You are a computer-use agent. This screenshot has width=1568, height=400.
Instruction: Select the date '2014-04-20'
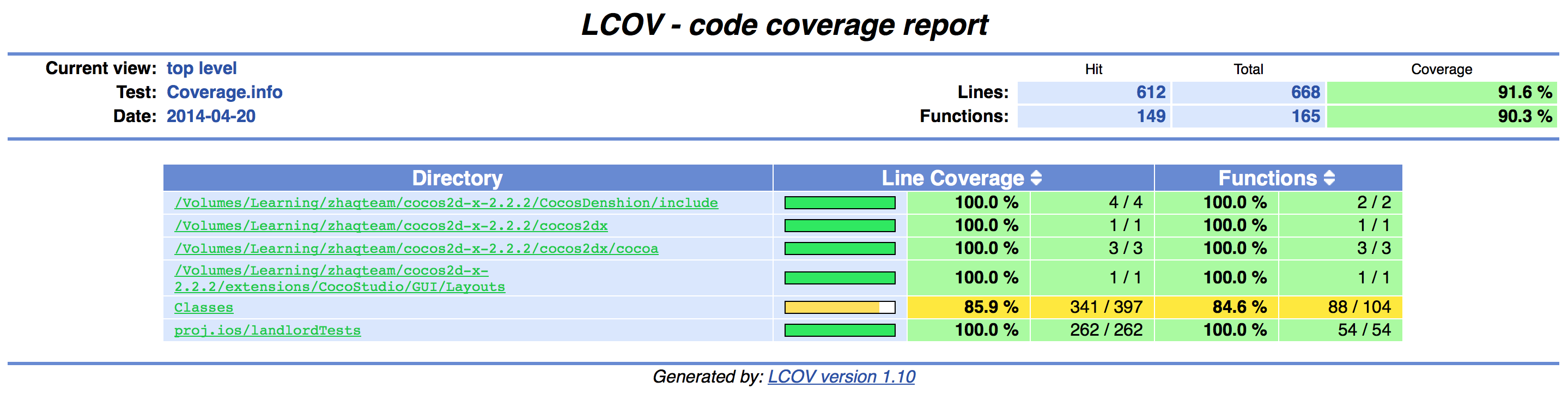click(211, 116)
